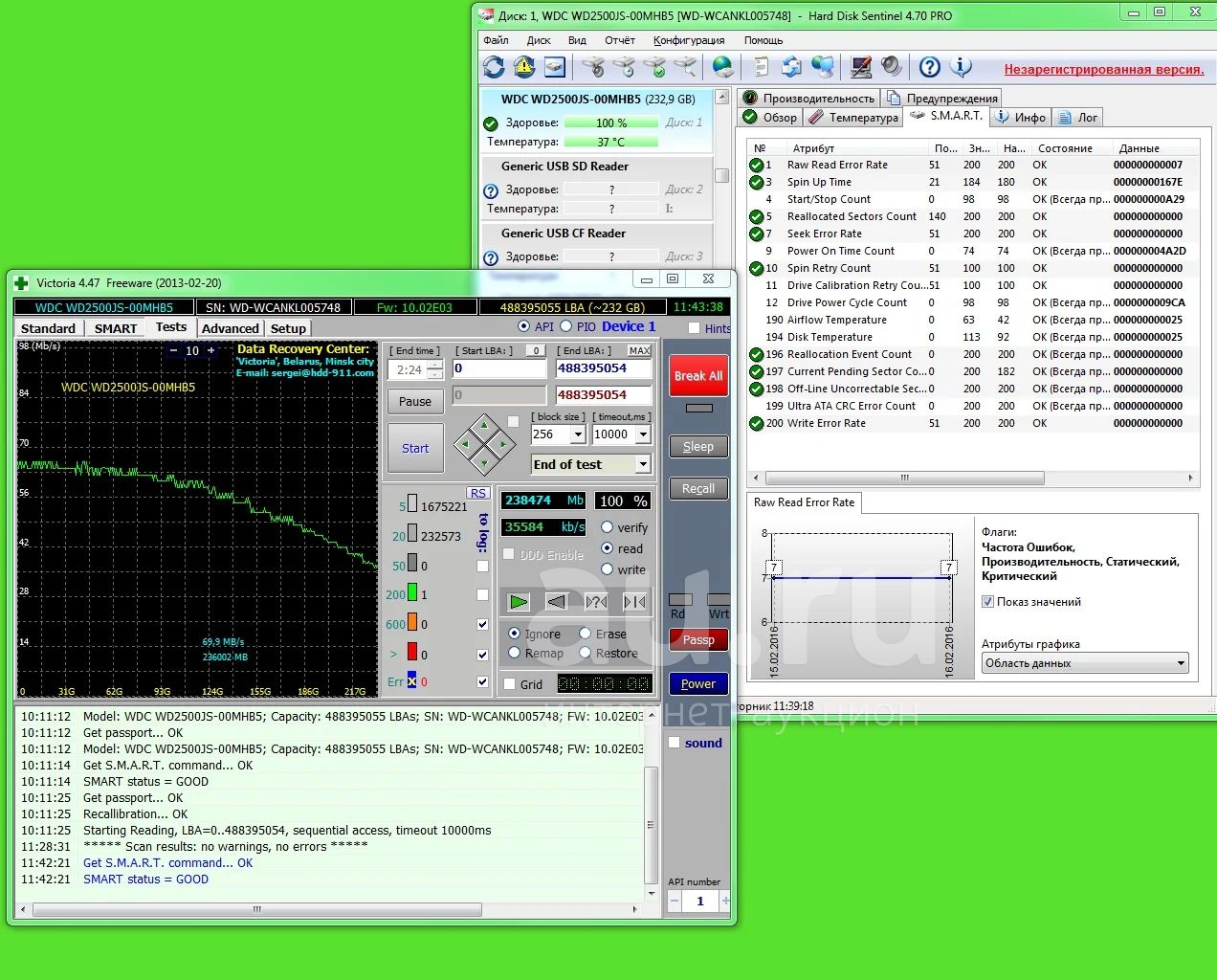Select the Spin Up Time attribute row
This screenshot has height=980, width=1217.
[x=972, y=182]
